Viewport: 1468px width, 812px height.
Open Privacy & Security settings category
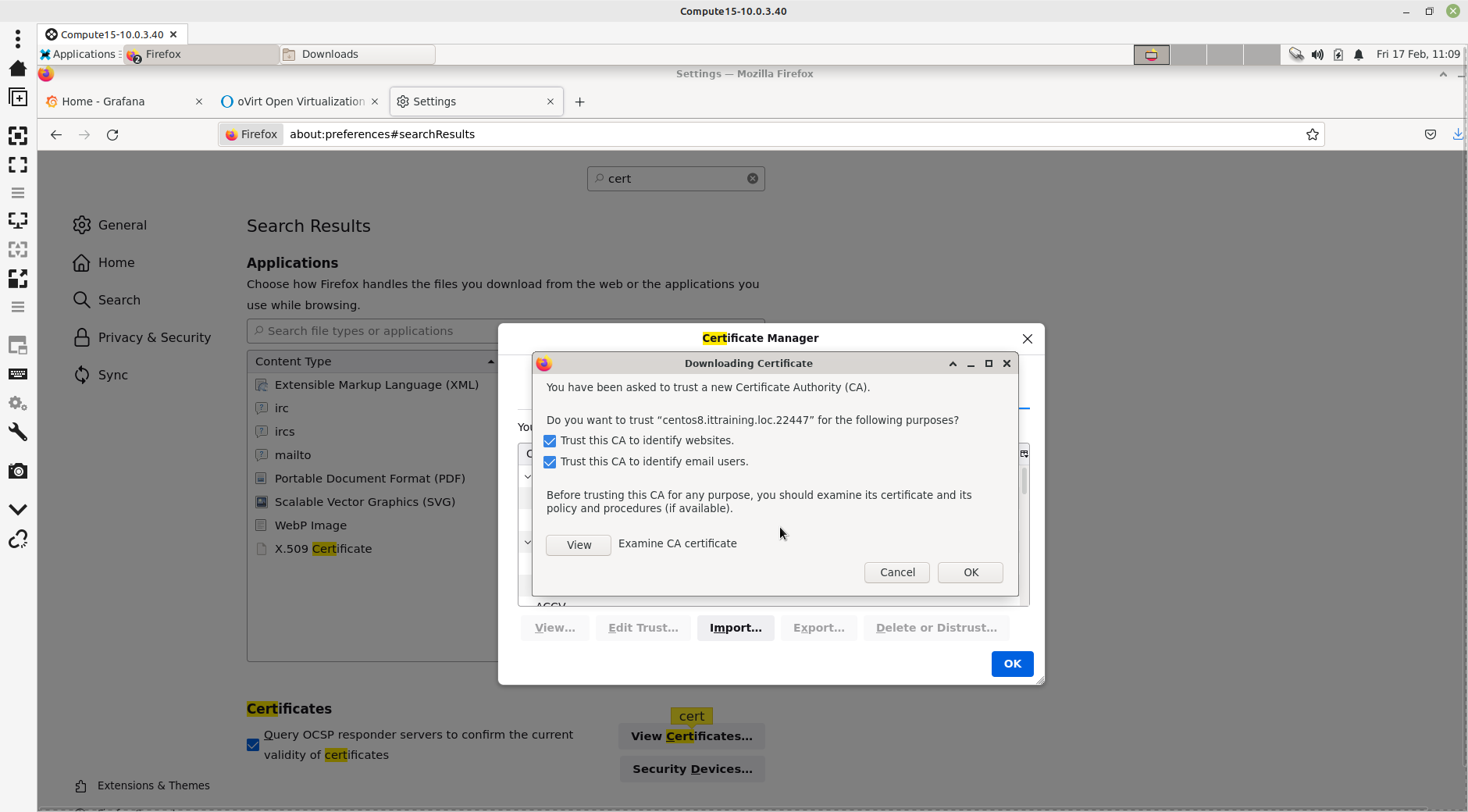[x=154, y=338]
